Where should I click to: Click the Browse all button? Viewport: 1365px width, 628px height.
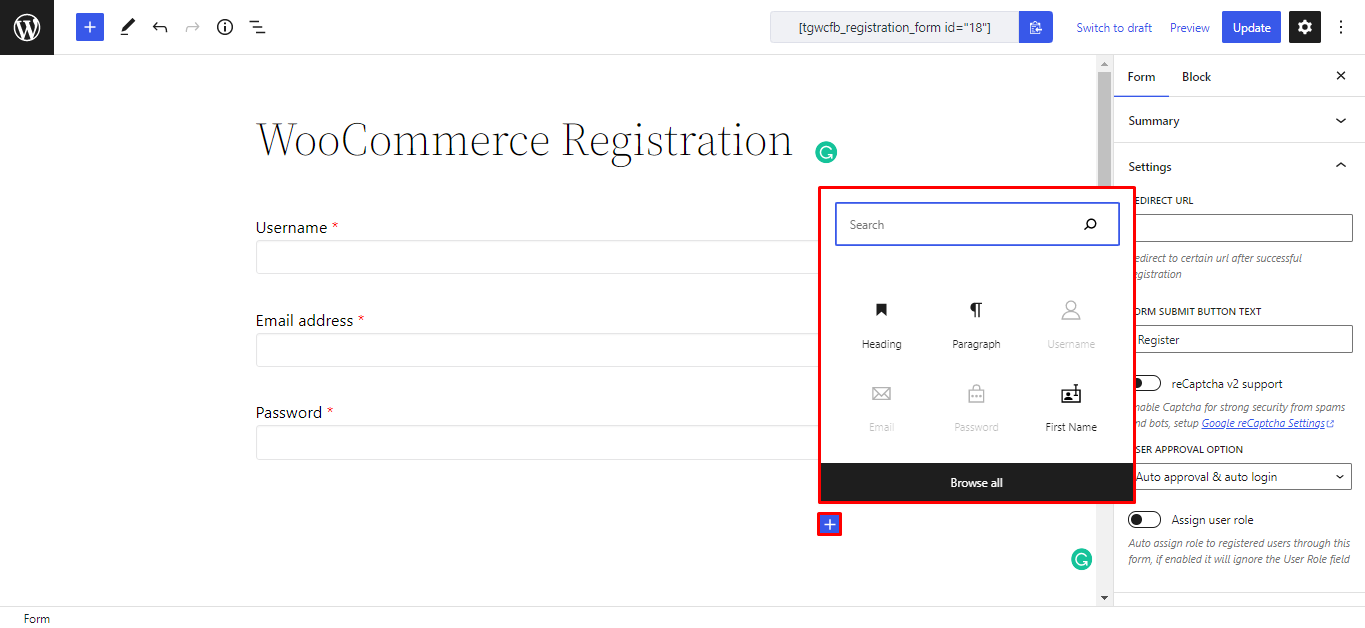976,482
